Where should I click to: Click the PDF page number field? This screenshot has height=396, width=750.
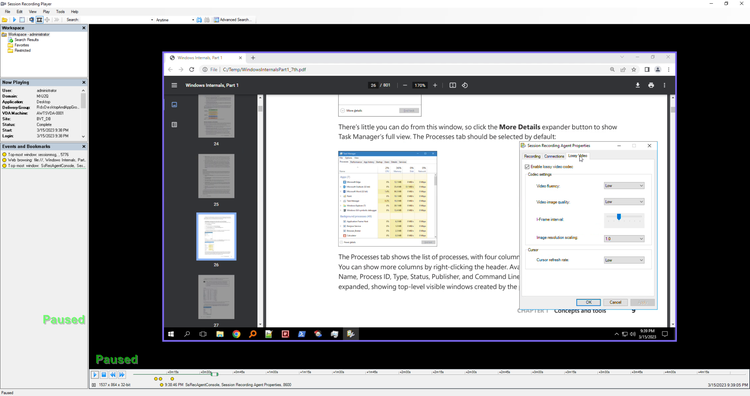point(373,85)
